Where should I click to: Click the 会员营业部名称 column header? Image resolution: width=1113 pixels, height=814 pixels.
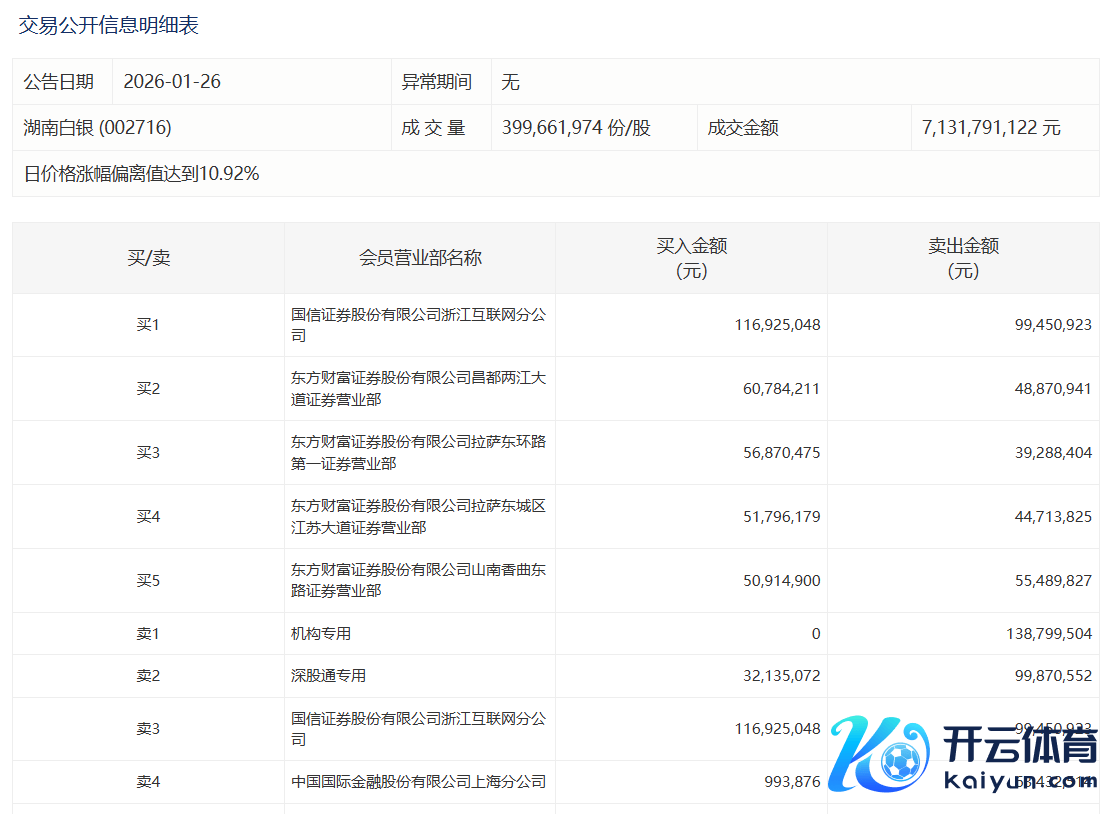420,258
